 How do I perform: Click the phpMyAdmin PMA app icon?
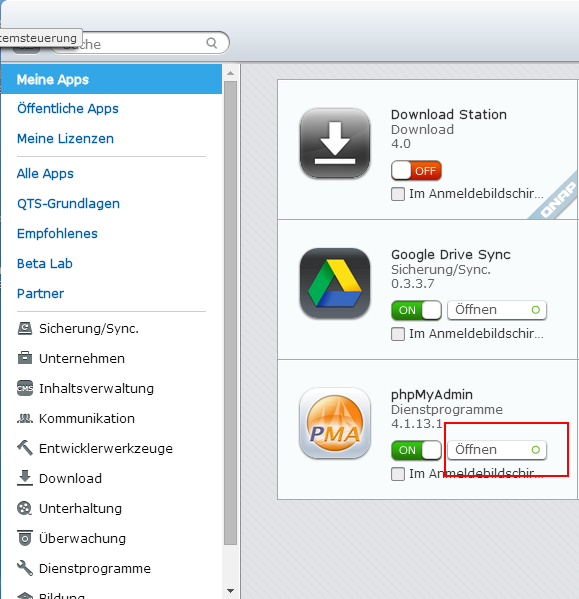point(335,423)
